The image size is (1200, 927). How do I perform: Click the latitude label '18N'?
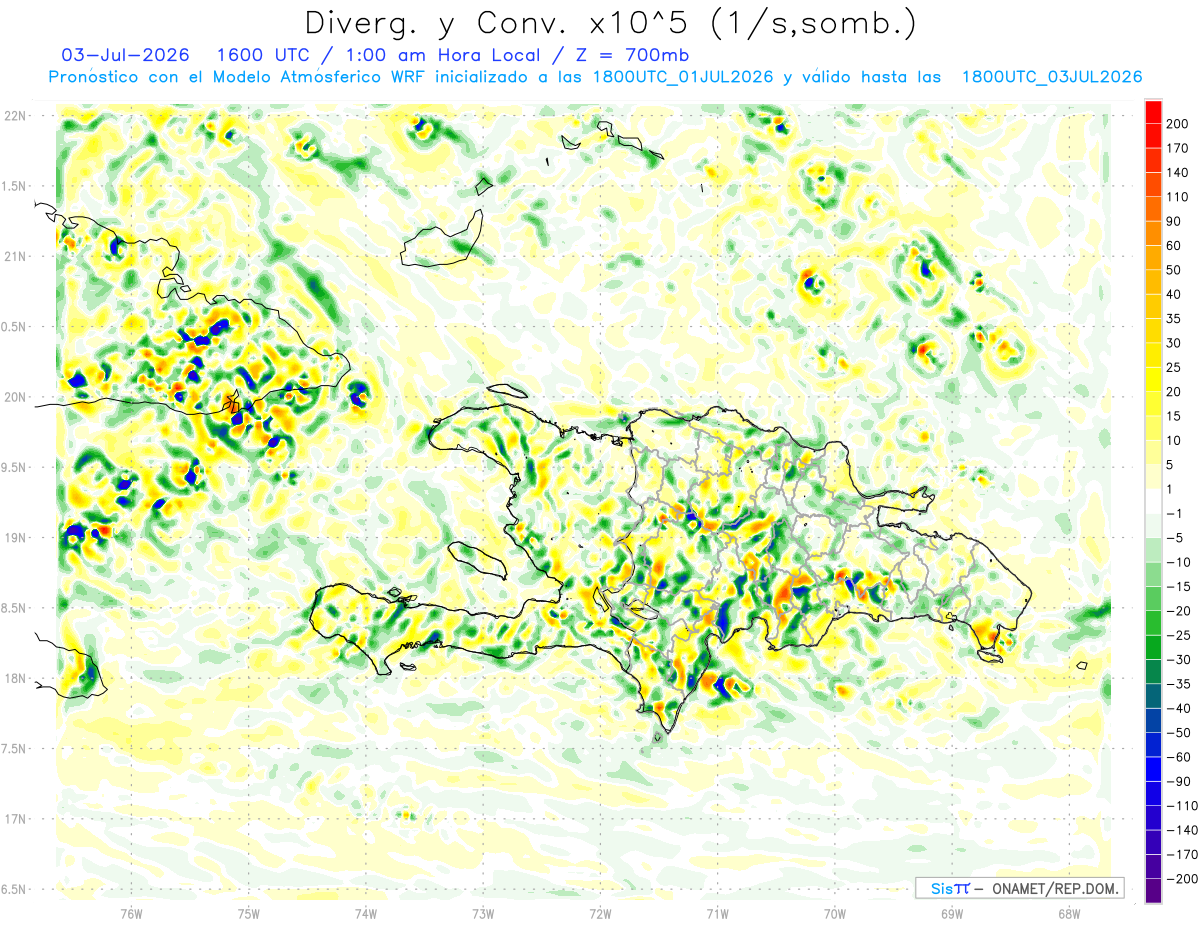(x=14, y=678)
